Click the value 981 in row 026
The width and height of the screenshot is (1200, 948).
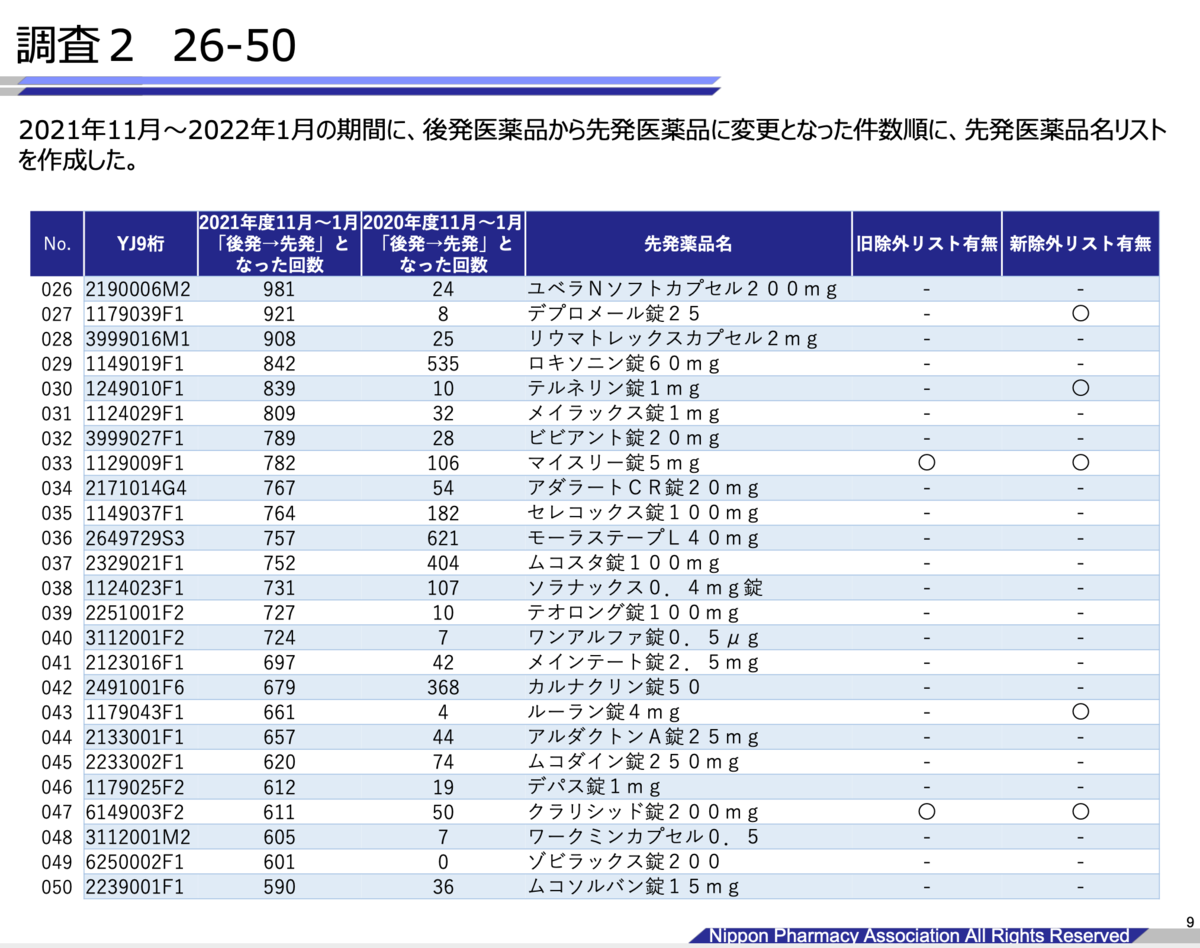[279, 289]
